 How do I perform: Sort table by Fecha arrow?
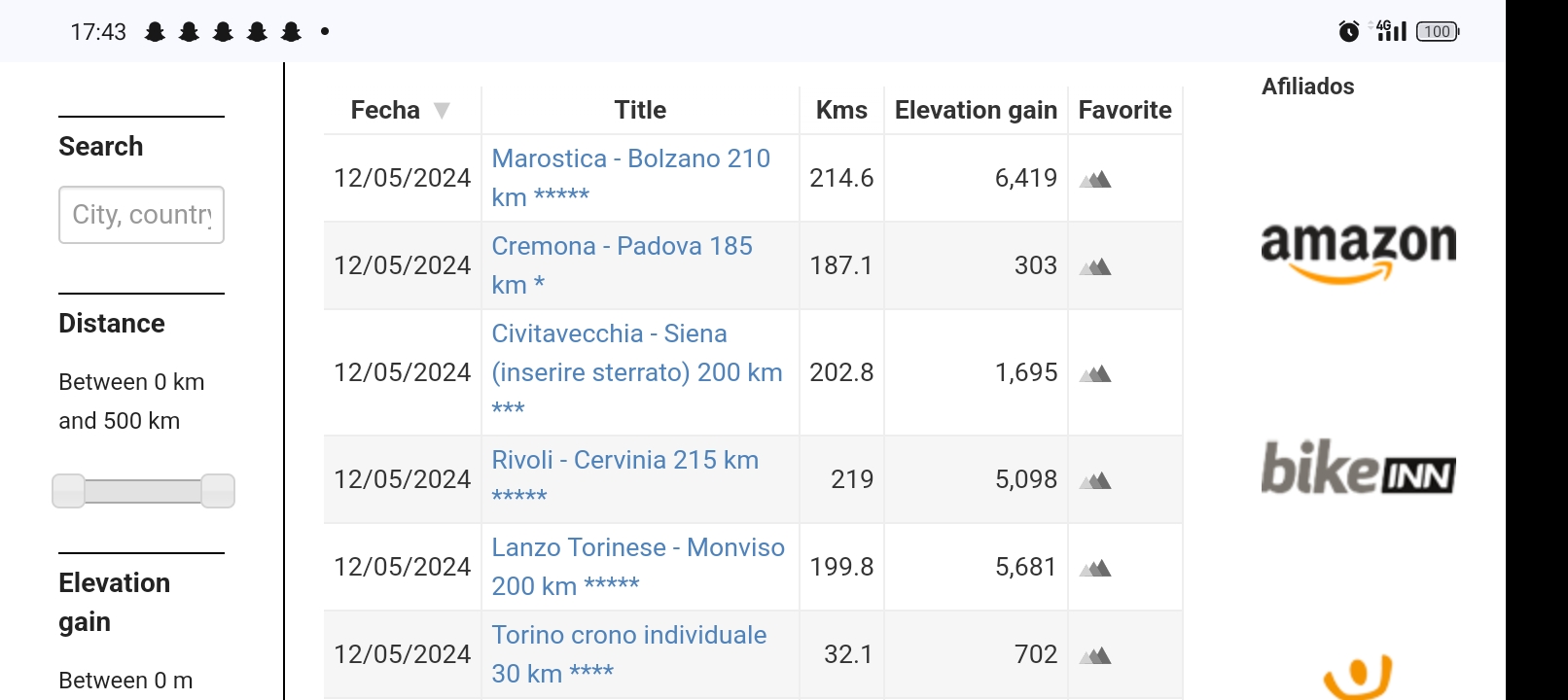(x=442, y=111)
